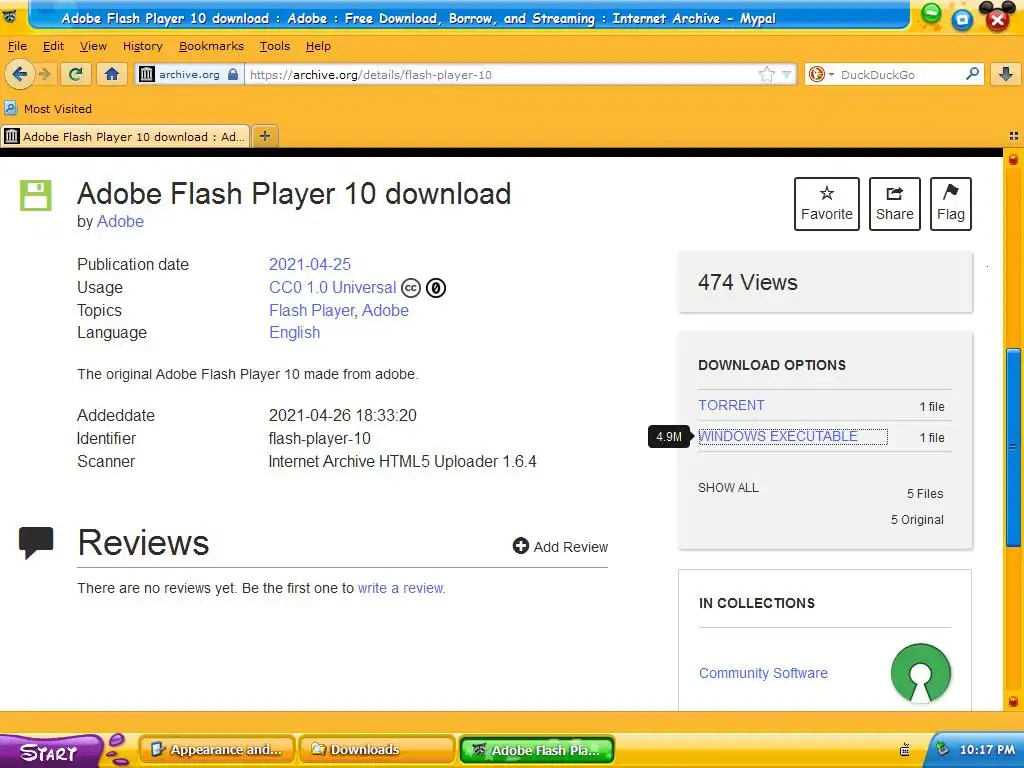The width and height of the screenshot is (1024, 768).
Task: Open the Start menu button
Action: pyautogui.click(x=51, y=751)
